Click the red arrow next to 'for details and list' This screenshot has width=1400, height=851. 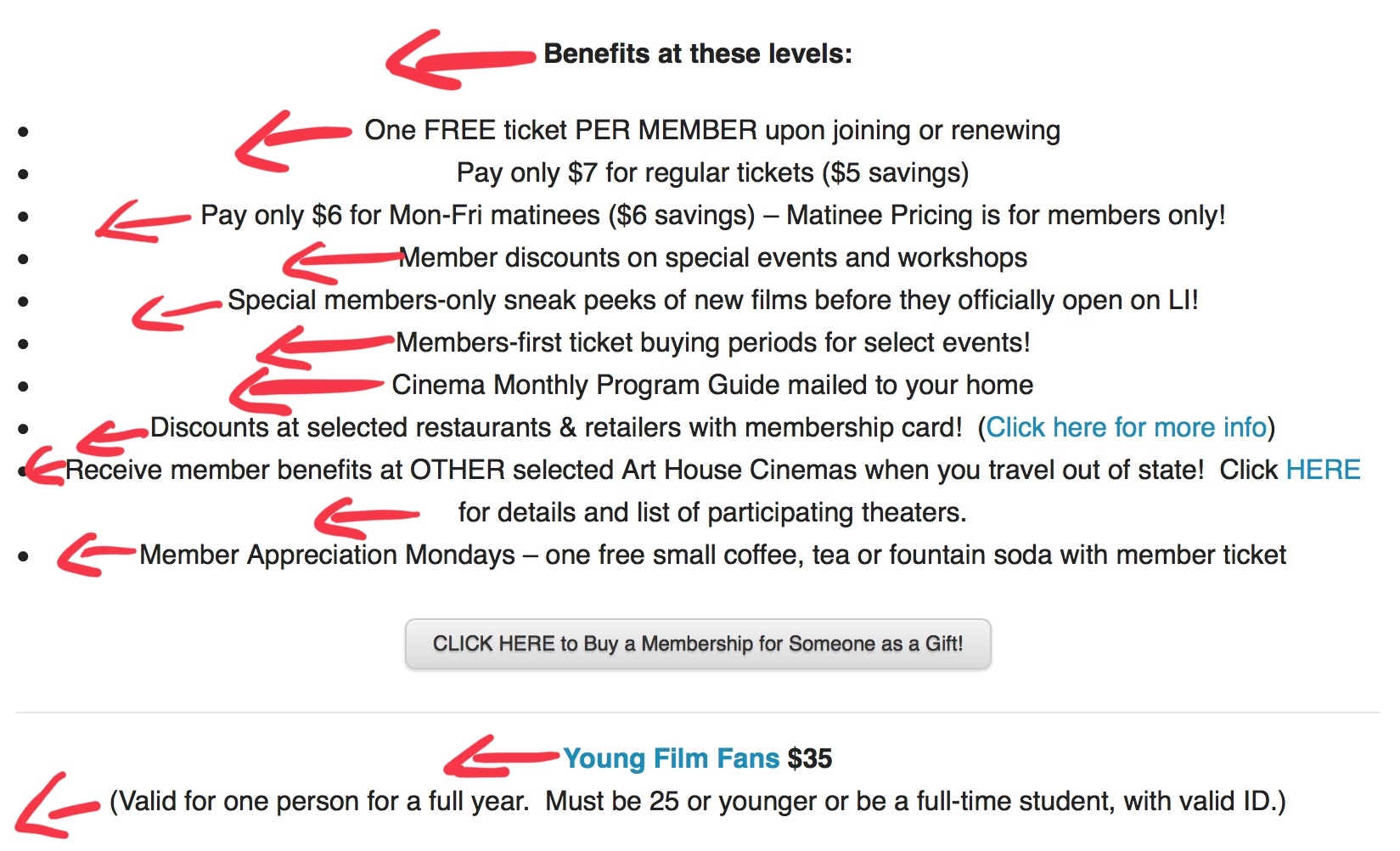[x=366, y=517]
